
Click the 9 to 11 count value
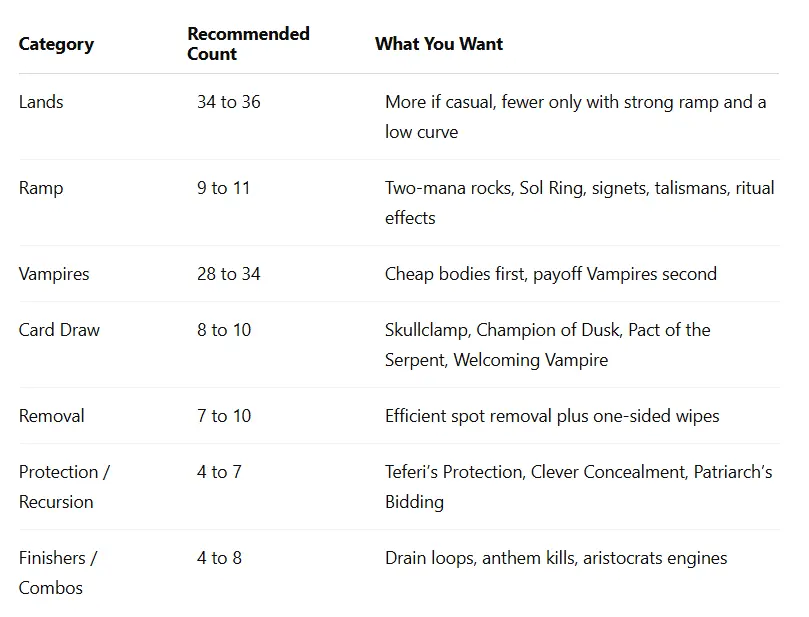223,188
